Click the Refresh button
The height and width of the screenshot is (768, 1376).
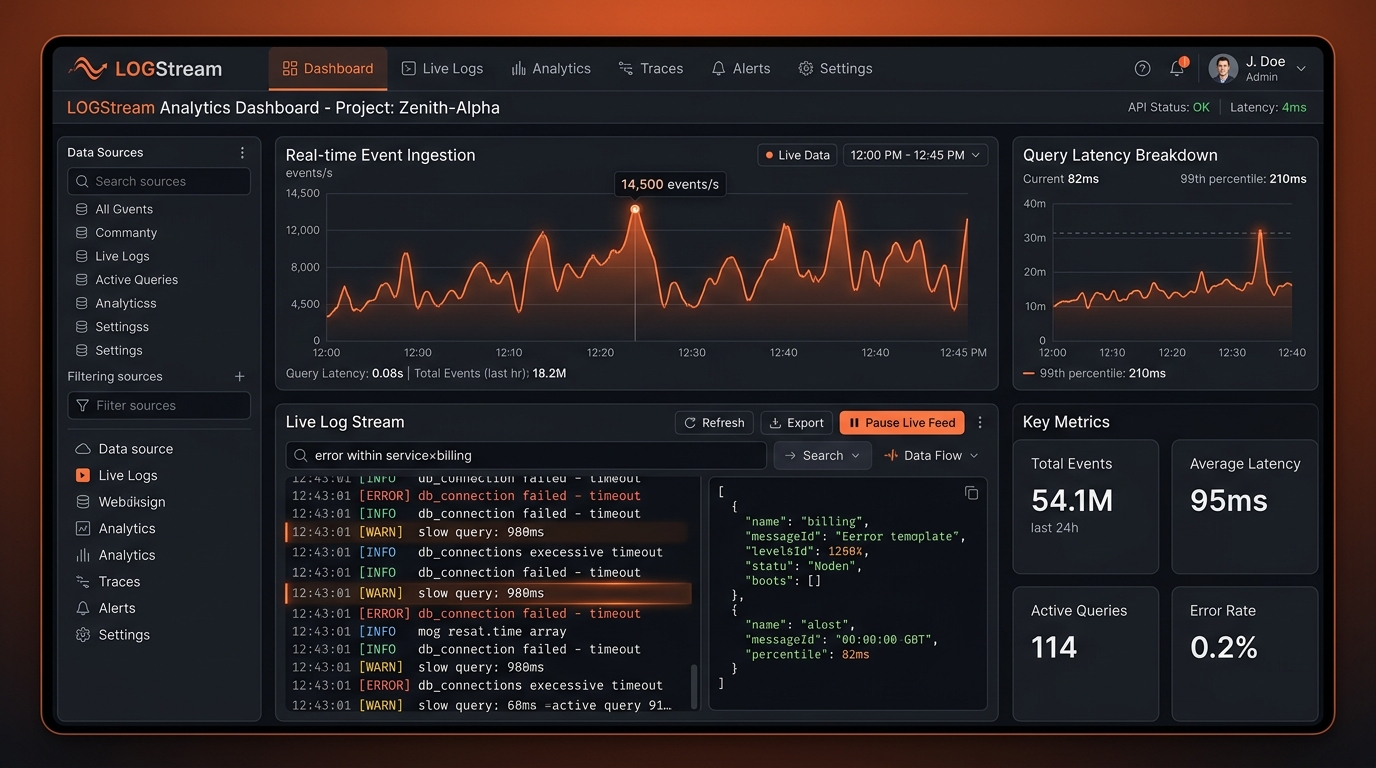pos(714,423)
